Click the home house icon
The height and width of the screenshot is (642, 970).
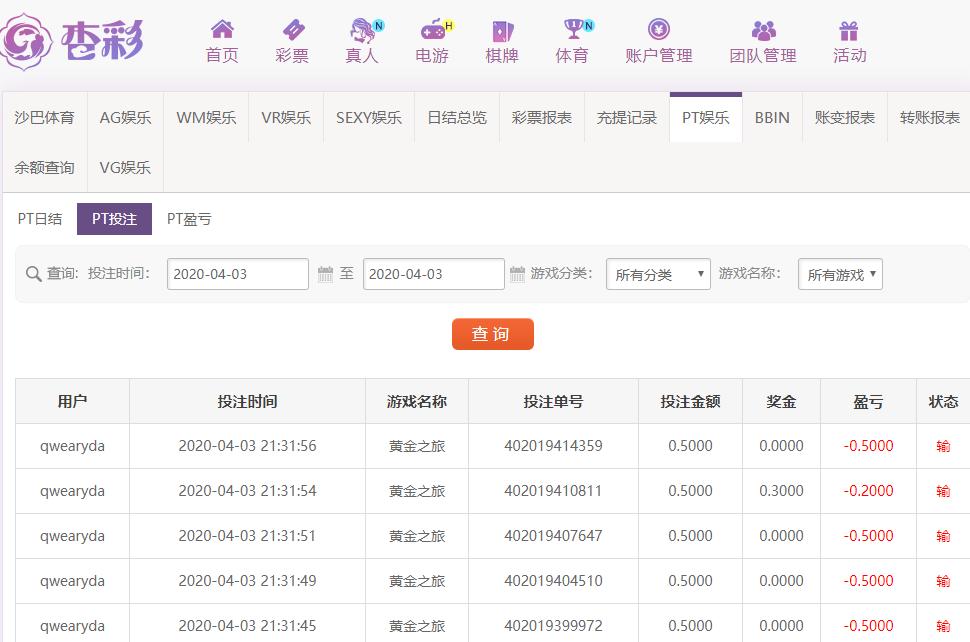pyautogui.click(x=222, y=30)
